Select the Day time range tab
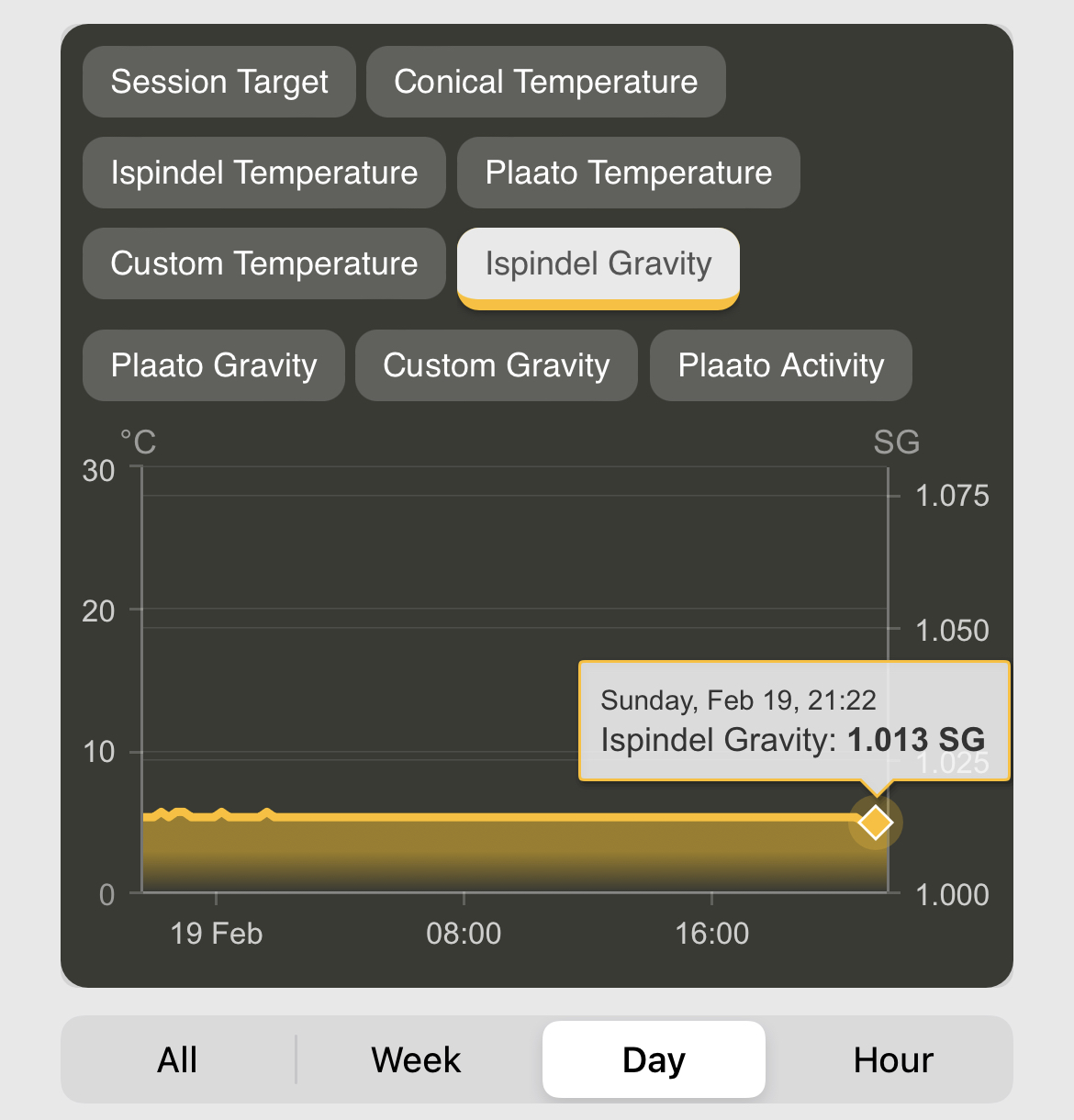 pyautogui.click(x=654, y=1059)
